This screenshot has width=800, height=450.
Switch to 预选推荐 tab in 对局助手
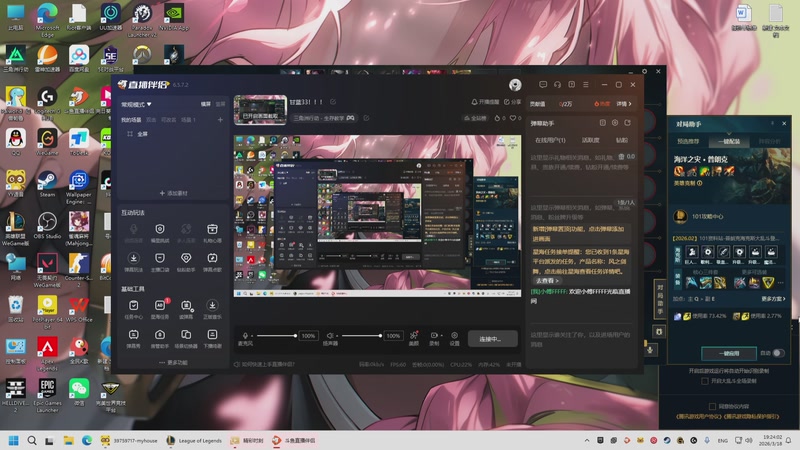click(688, 141)
